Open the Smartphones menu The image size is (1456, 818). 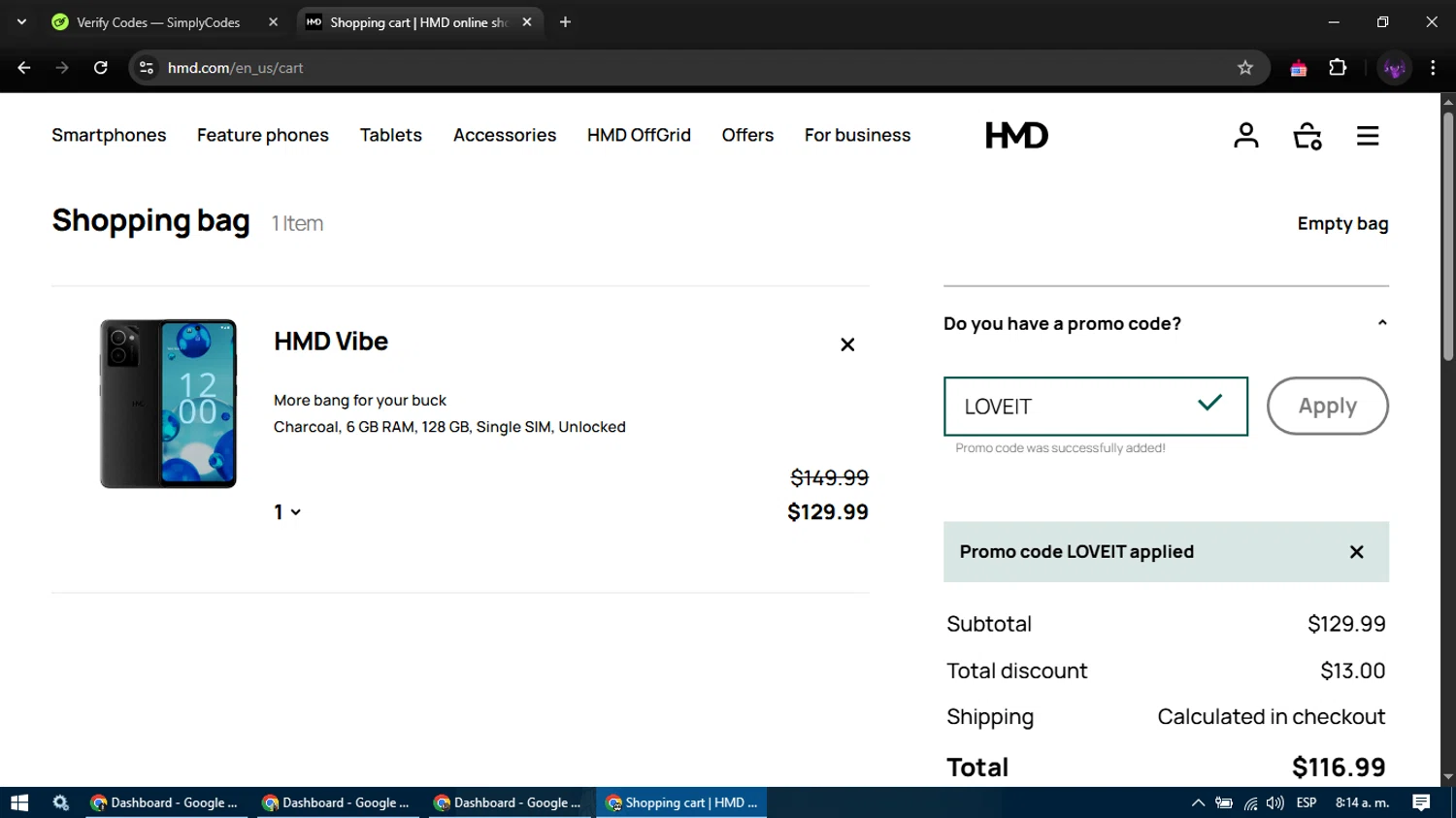109,135
